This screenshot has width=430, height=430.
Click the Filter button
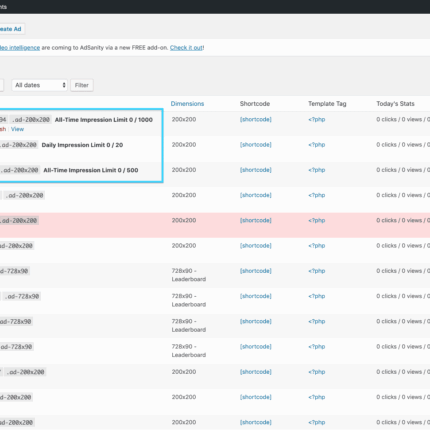(82, 85)
